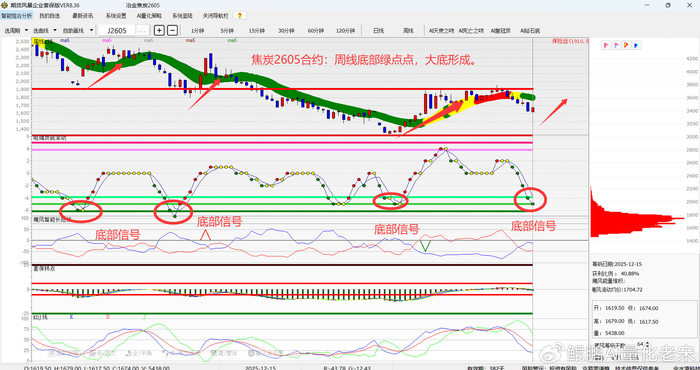Click the AI钻石底 indicator button
Screen dimensions: 700x370
click(529, 31)
